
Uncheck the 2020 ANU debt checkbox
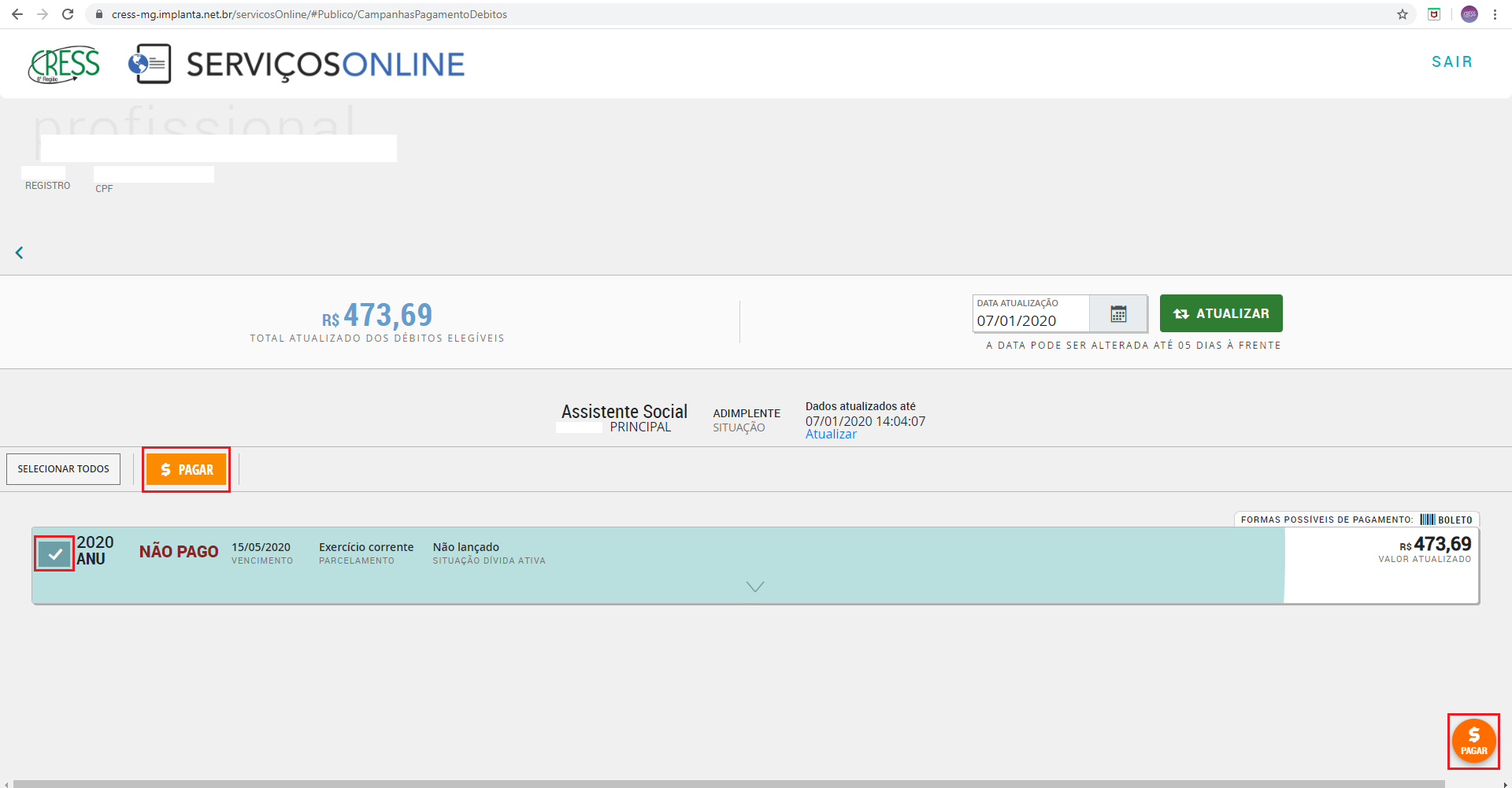tap(54, 554)
